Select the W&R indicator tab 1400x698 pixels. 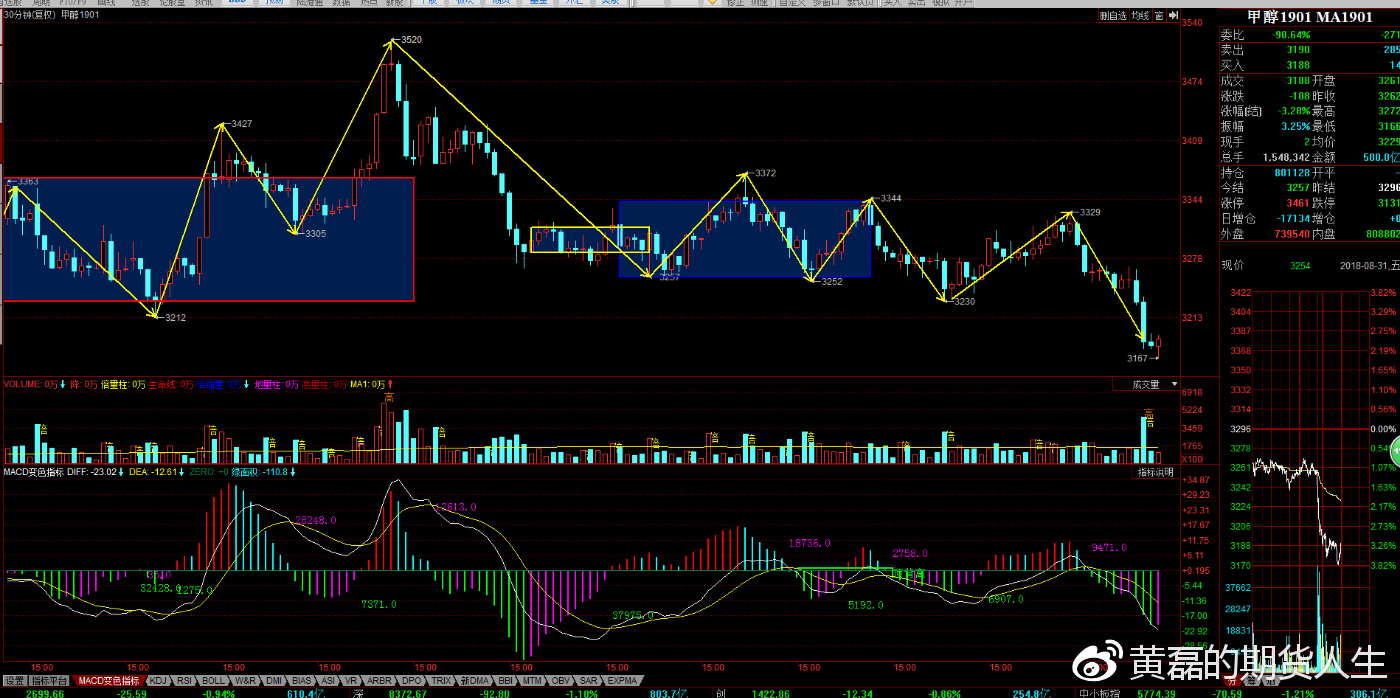[x=245, y=680]
